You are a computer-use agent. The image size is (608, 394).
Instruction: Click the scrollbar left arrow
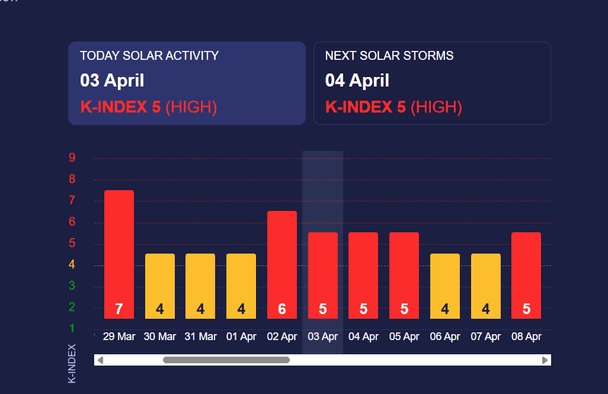(100, 360)
